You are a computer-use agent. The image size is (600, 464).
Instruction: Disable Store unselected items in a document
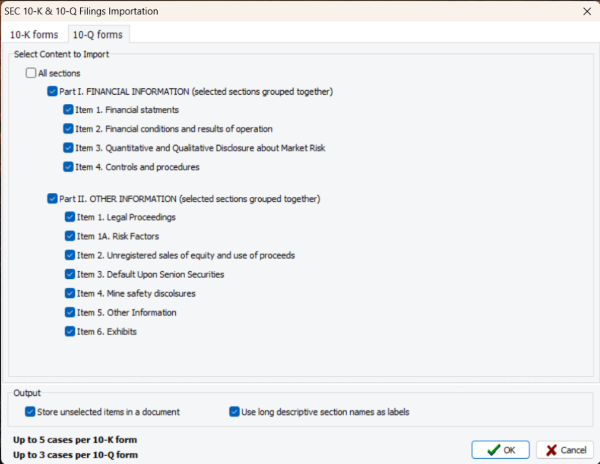pyautogui.click(x=30, y=411)
